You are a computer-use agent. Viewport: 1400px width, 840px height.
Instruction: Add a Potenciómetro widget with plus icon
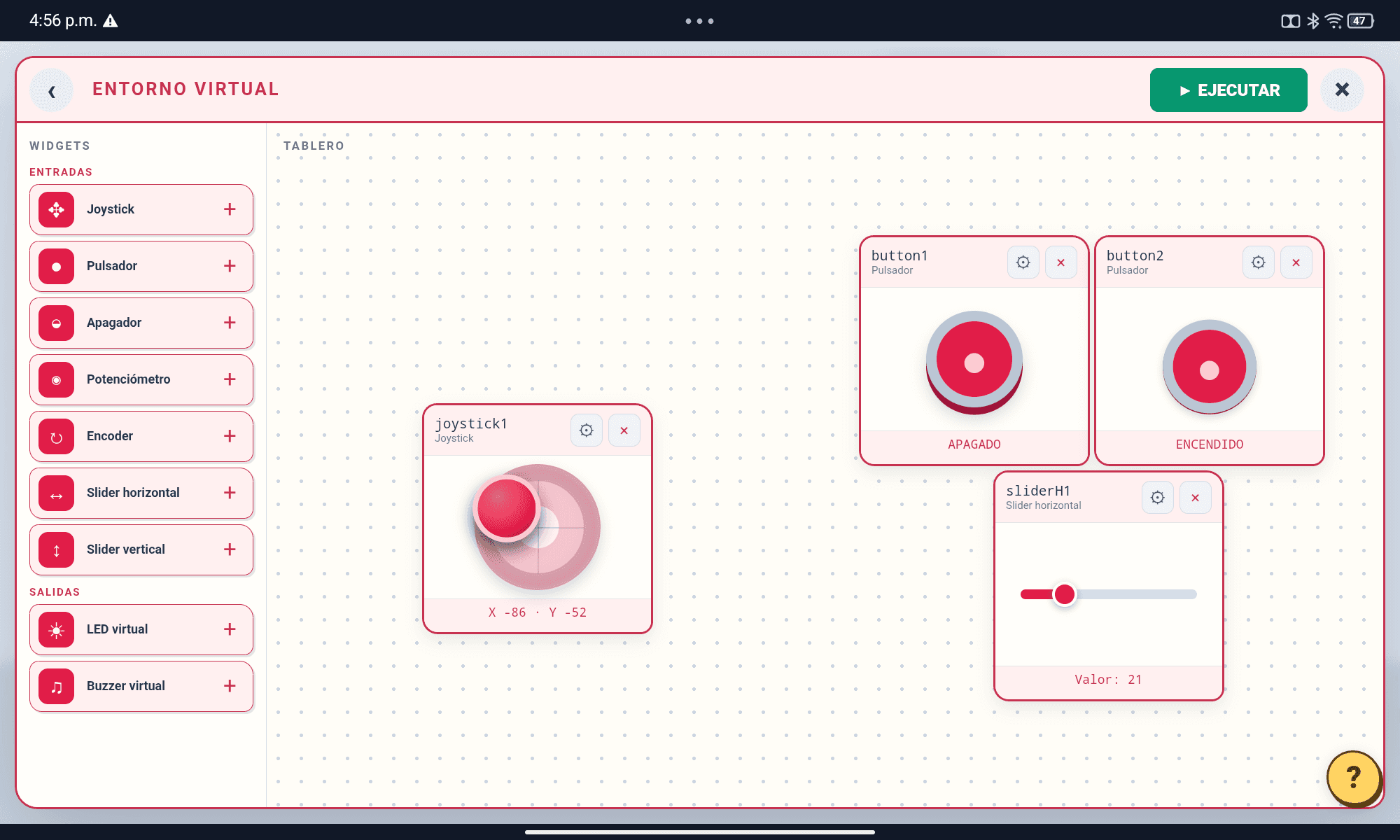coord(230,379)
